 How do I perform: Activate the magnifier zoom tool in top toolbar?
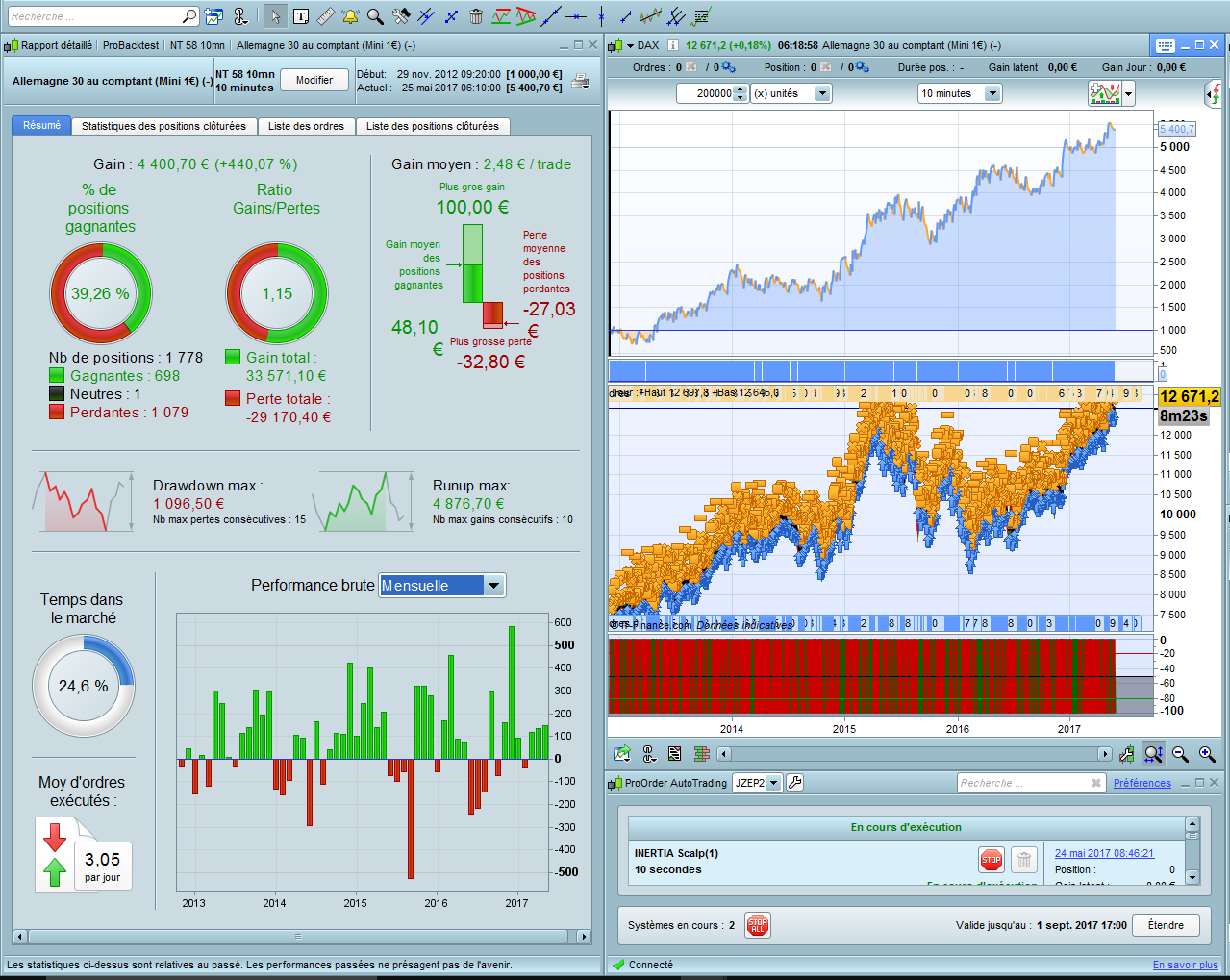pyautogui.click(x=376, y=16)
